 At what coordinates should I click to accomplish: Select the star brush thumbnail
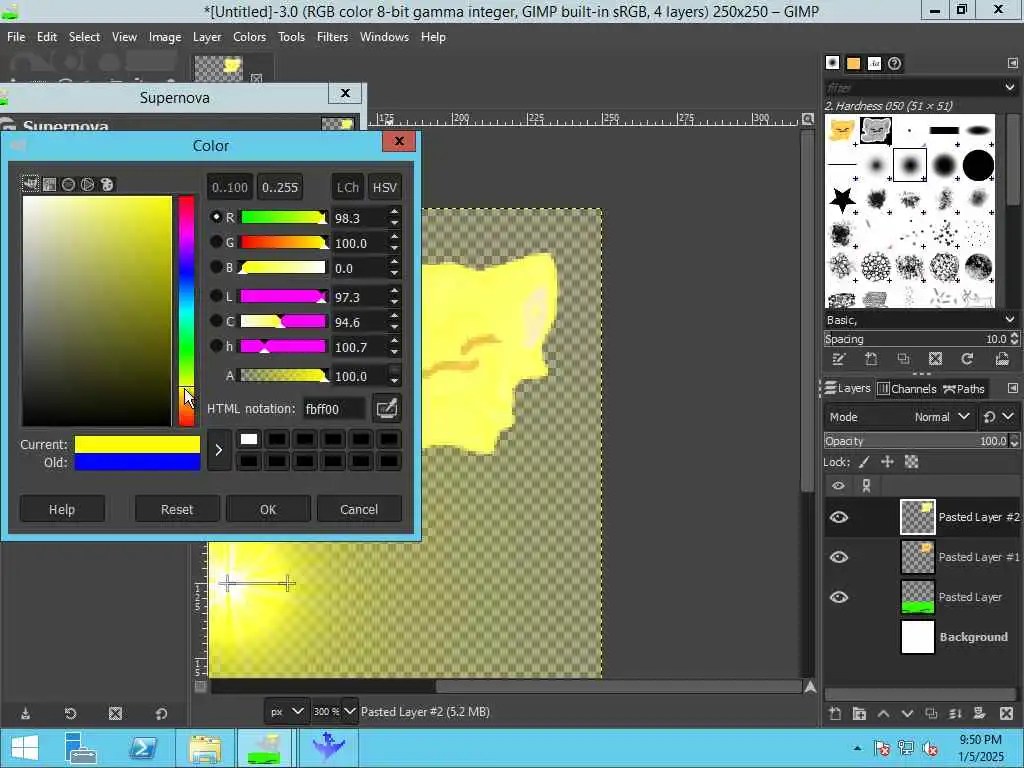tap(842, 200)
